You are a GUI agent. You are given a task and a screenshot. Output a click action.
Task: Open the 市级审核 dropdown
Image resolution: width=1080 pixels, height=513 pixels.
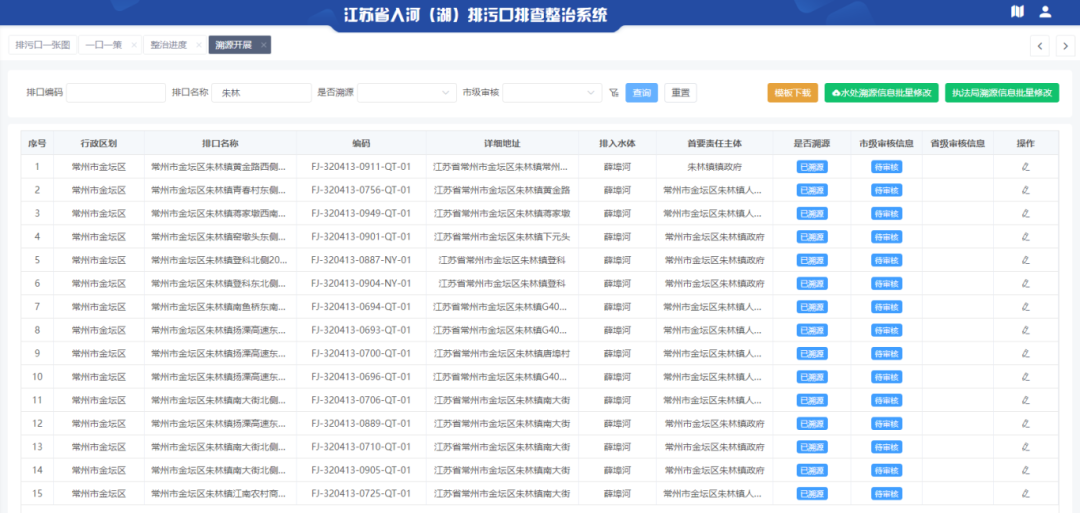click(x=552, y=92)
